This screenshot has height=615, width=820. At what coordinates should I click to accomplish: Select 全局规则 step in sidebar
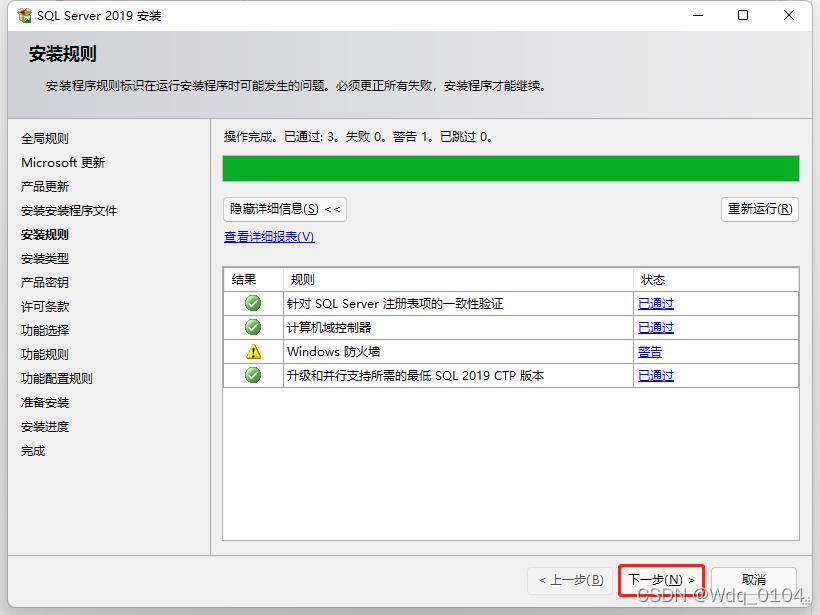tap(45, 139)
